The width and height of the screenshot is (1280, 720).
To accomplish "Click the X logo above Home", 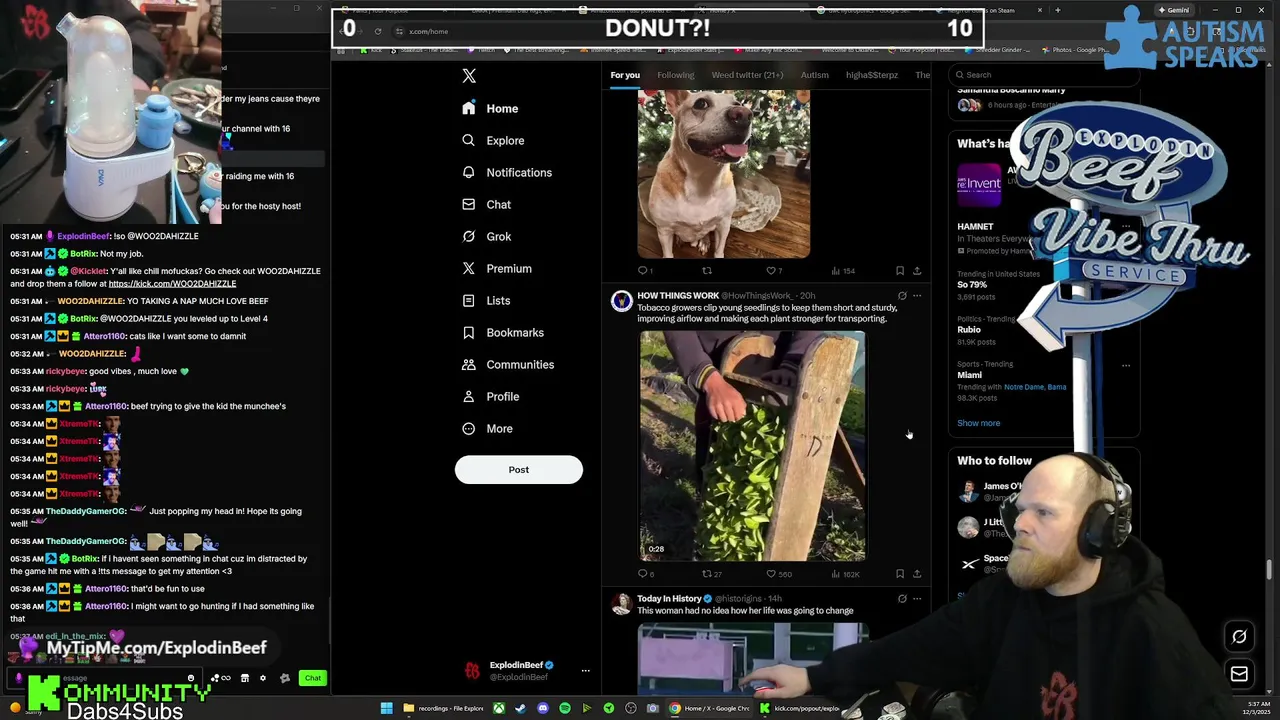I will (469, 76).
